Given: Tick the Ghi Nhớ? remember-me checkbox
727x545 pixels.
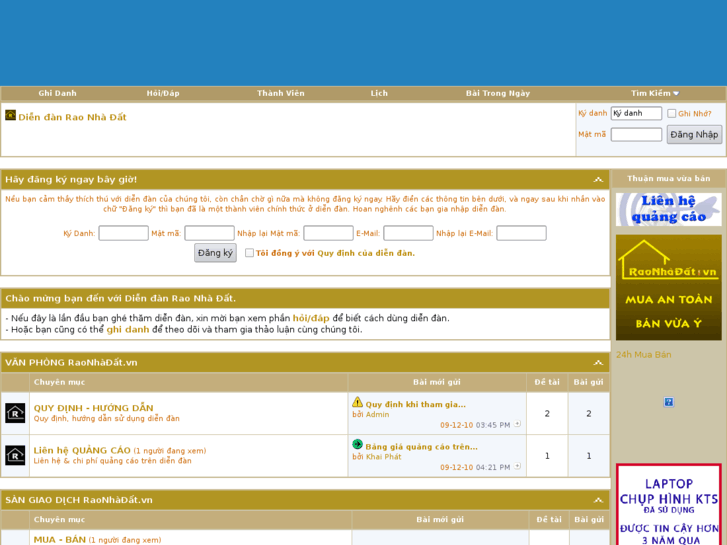Looking at the screenshot, I should 671,113.
